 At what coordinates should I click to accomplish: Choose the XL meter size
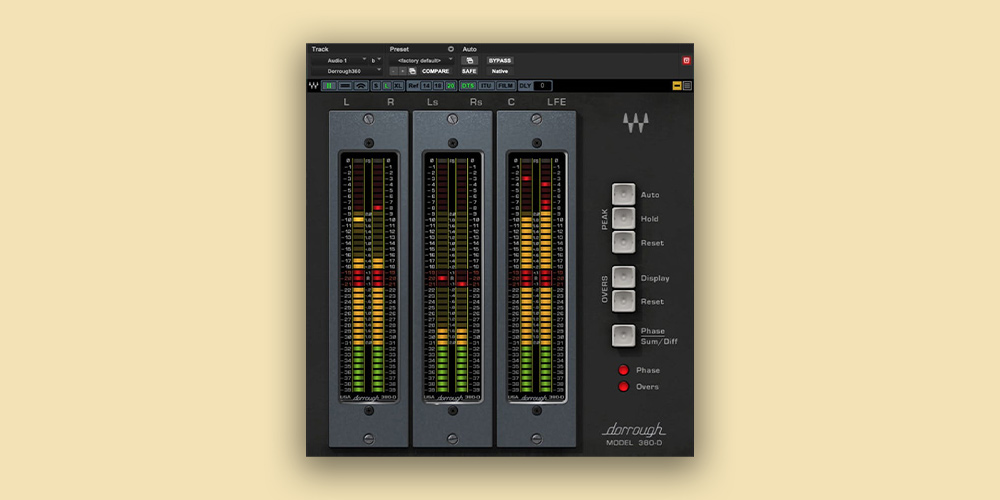(x=399, y=85)
